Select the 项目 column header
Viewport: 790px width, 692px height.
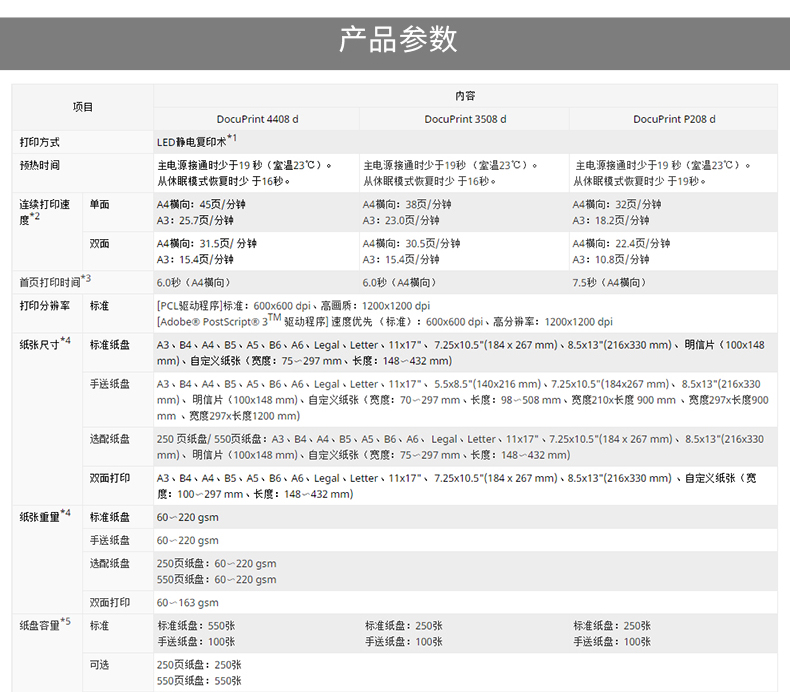pyautogui.click(x=83, y=107)
